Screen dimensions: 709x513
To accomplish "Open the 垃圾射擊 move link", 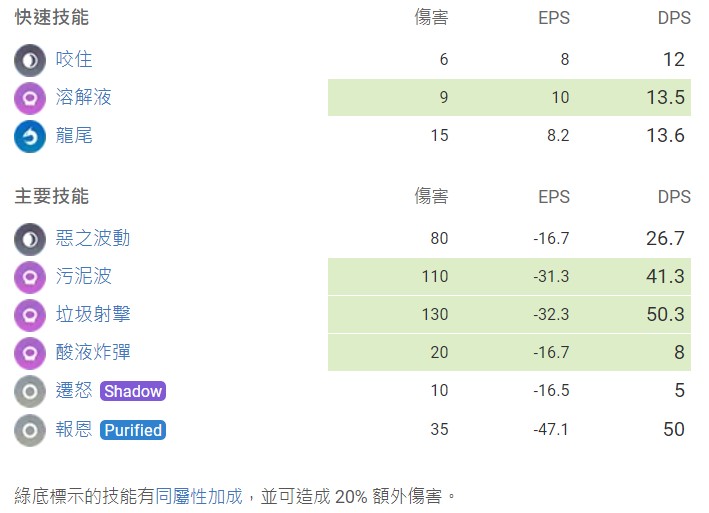I will (x=93, y=314).
